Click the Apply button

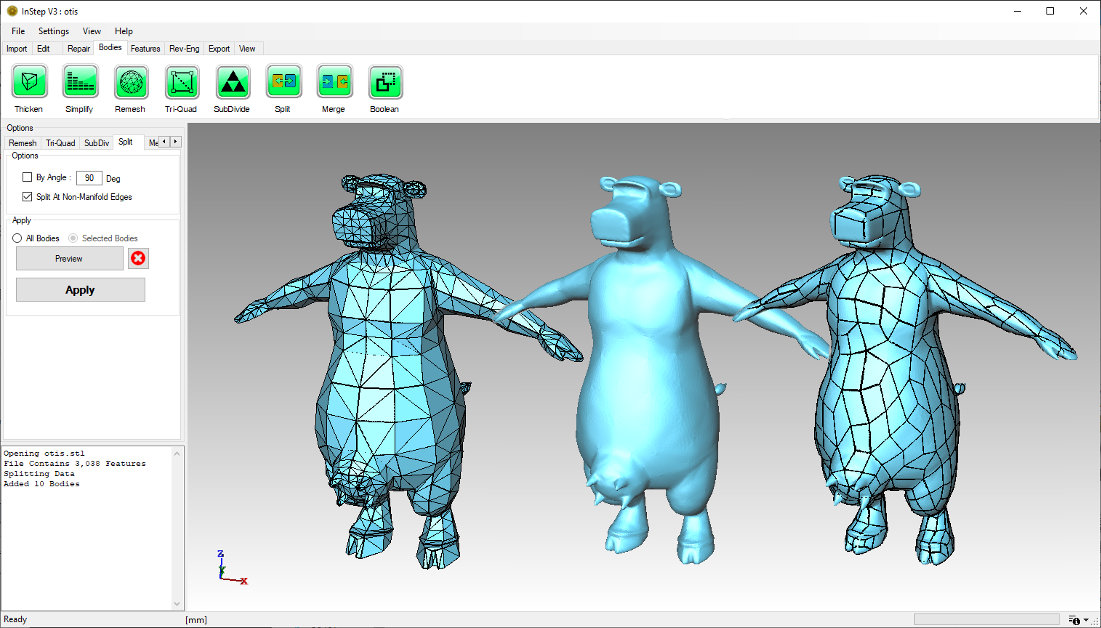coord(81,290)
